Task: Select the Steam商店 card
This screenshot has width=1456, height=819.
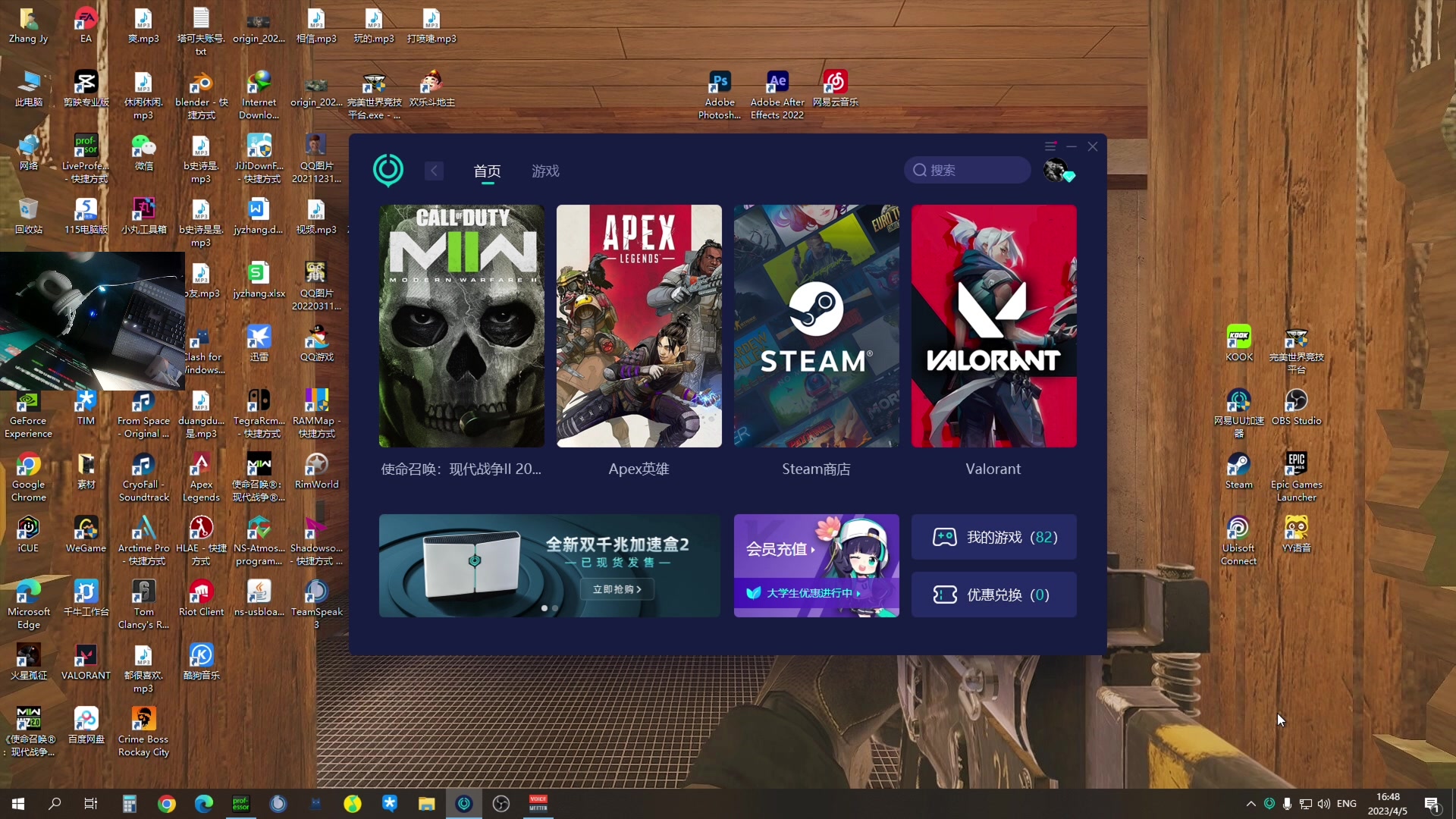Action: point(816,326)
